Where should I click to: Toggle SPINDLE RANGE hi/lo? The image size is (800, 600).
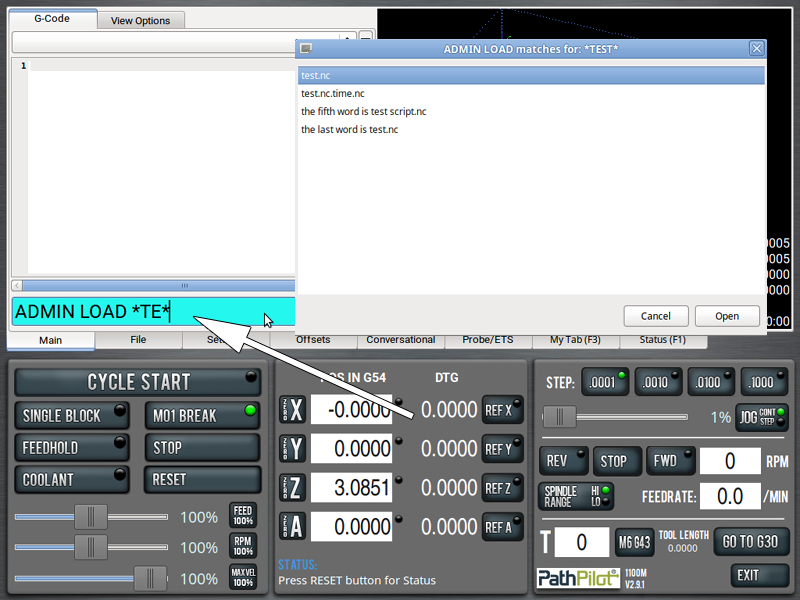(577, 496)
